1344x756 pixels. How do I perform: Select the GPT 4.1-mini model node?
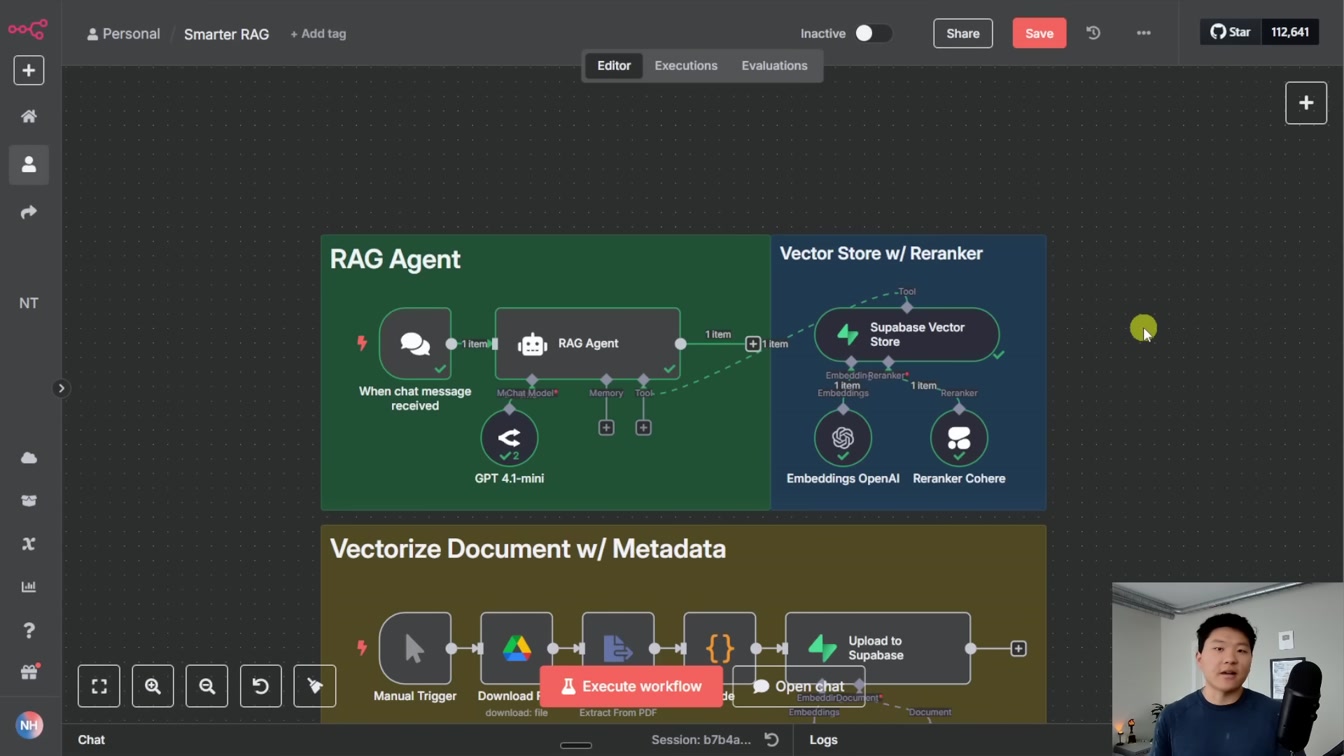[x=509, y=438]
